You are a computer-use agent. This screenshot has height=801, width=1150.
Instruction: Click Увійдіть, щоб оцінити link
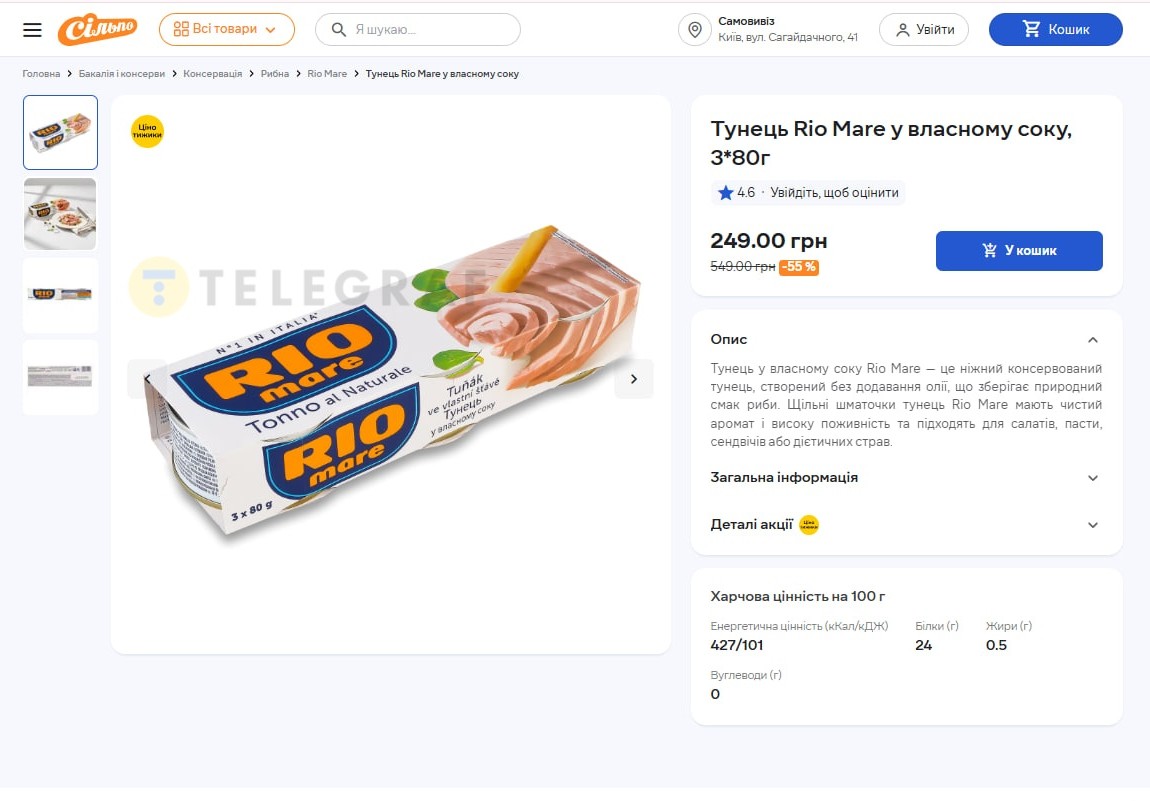point(834,193)
